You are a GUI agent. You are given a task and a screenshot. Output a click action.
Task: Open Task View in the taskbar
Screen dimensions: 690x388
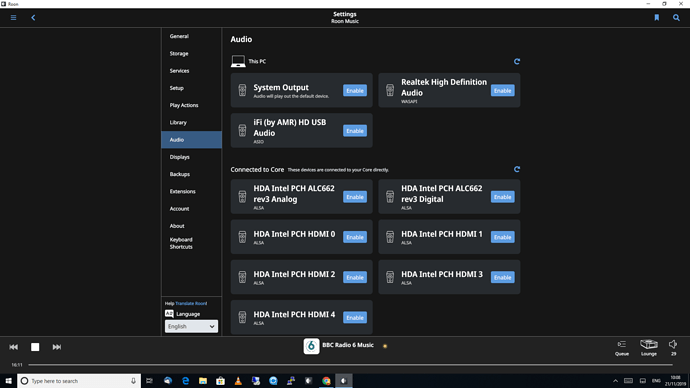[x=149, y=381]
